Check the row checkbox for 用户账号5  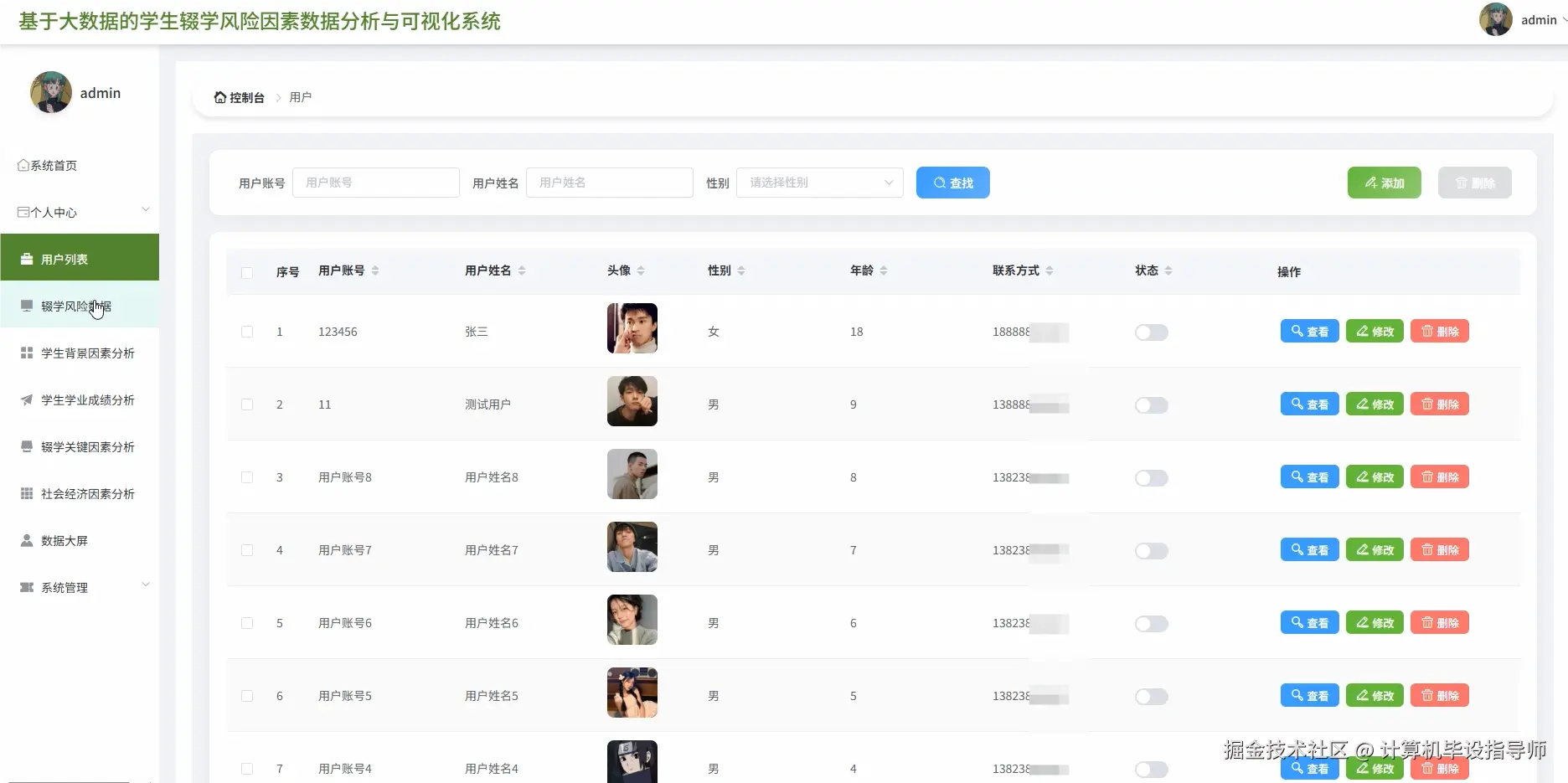(x=247, y=696)
